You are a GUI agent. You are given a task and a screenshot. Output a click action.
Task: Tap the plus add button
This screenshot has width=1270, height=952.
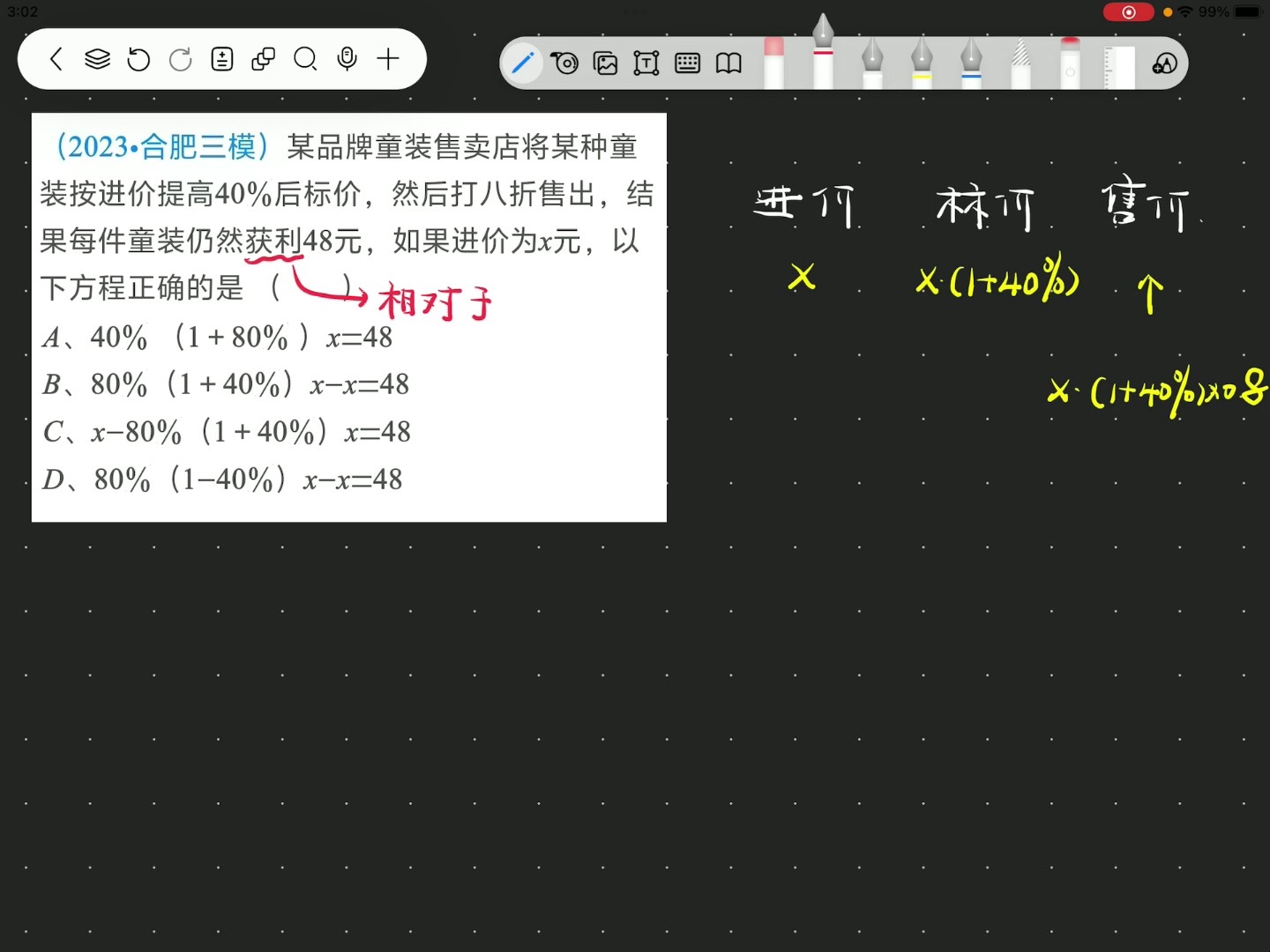[x=388, y=59]
